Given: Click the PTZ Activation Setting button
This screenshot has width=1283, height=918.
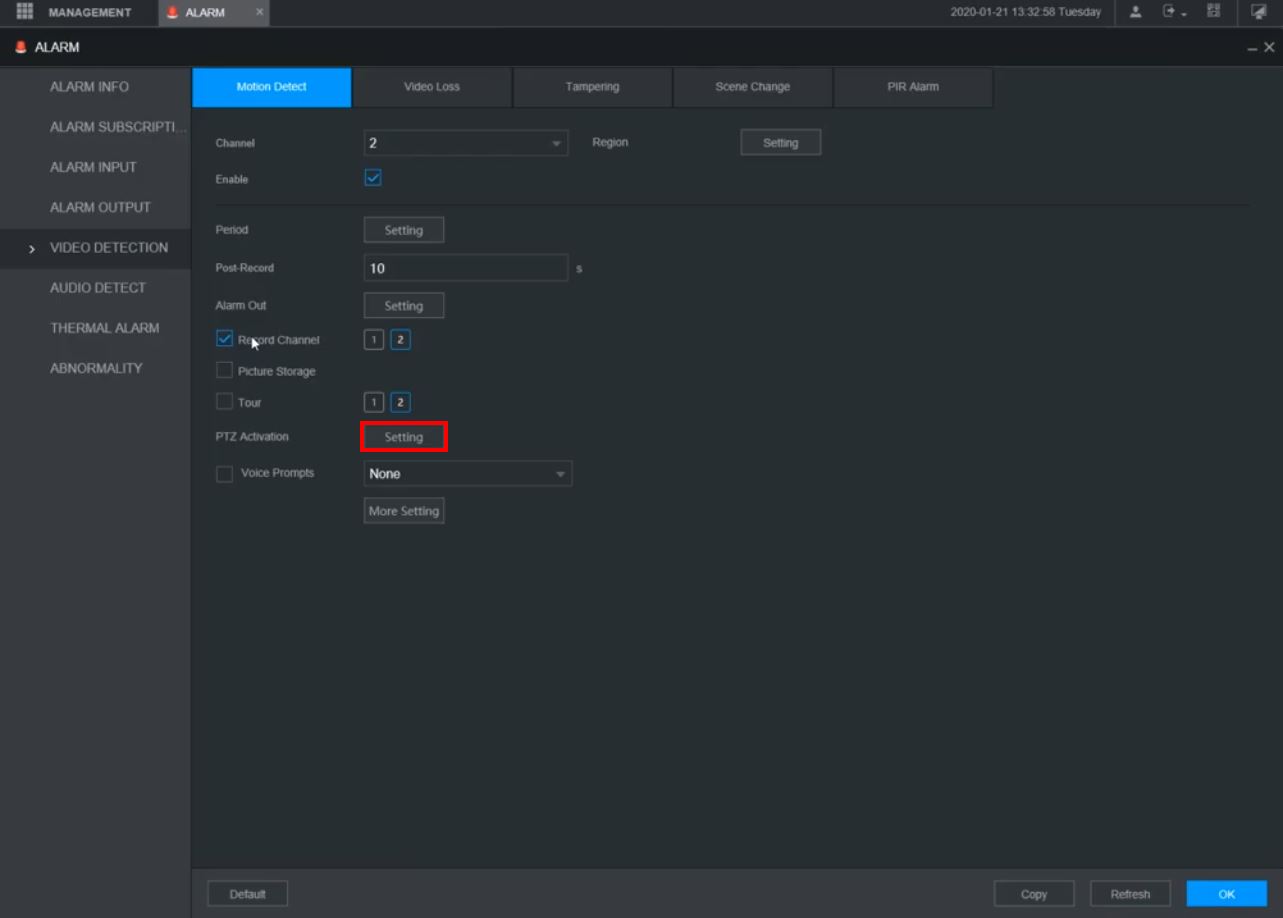Looking at the screenshot, I should 404,437.
